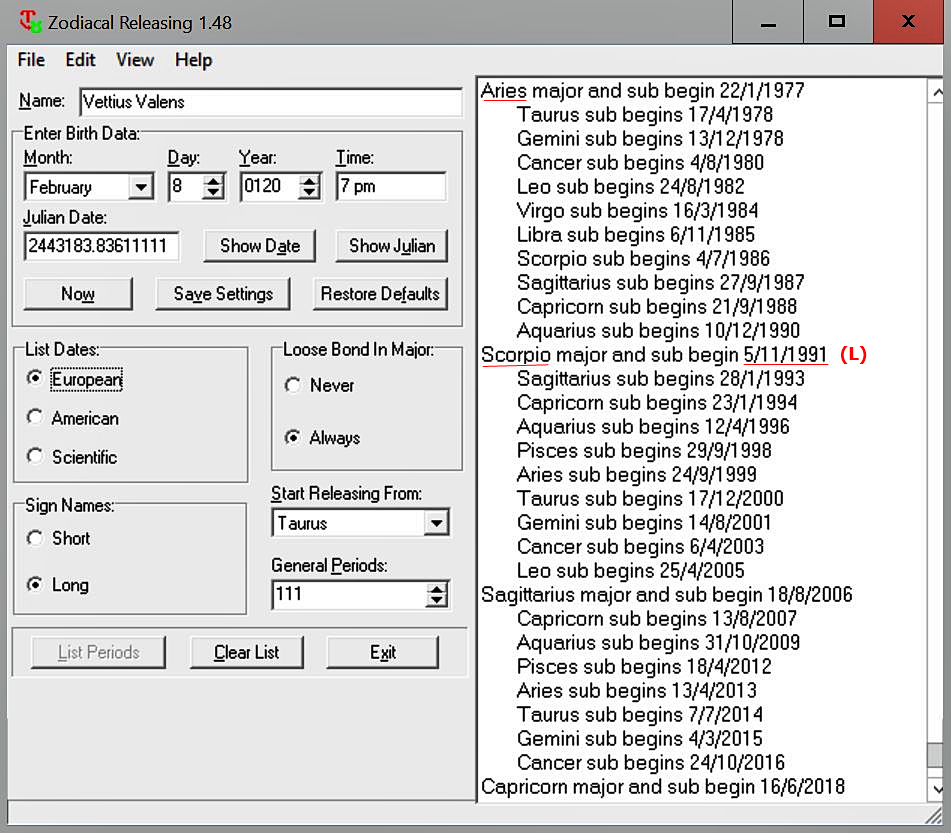Viewport: 951px width, 833px height.
Task: Open the File menu
Action: pyautogui.click(x=31, y=60)
